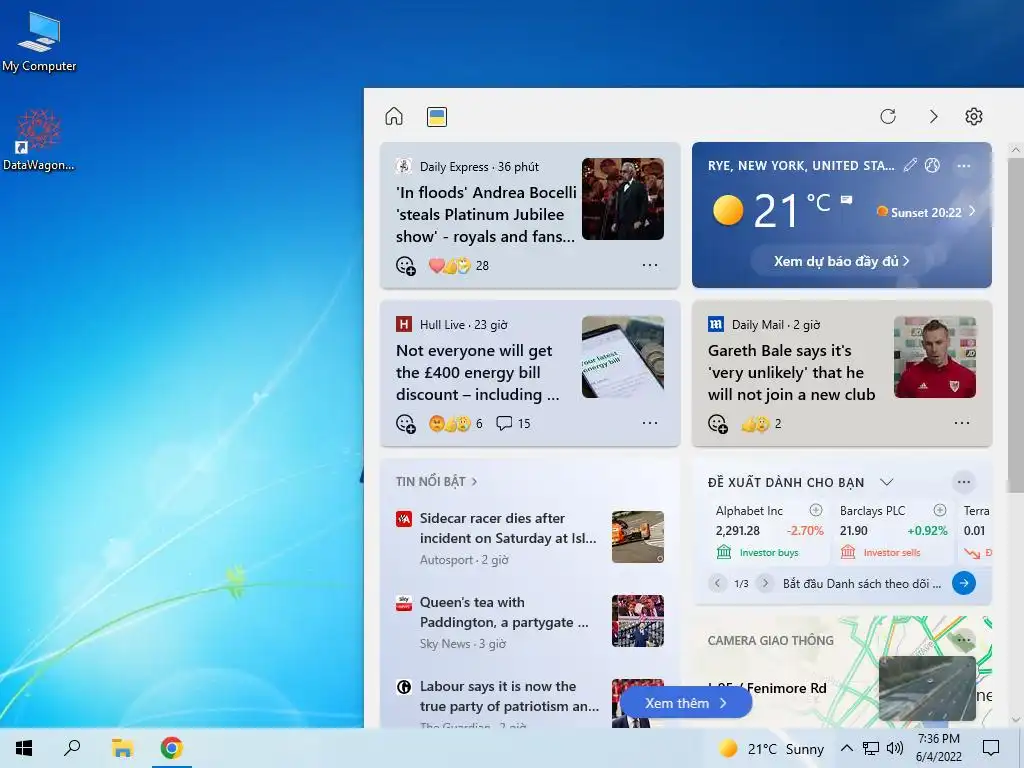This screenshot has width=1024, height=768.
Task: Refresh the news feed
Action: [888, 116]
